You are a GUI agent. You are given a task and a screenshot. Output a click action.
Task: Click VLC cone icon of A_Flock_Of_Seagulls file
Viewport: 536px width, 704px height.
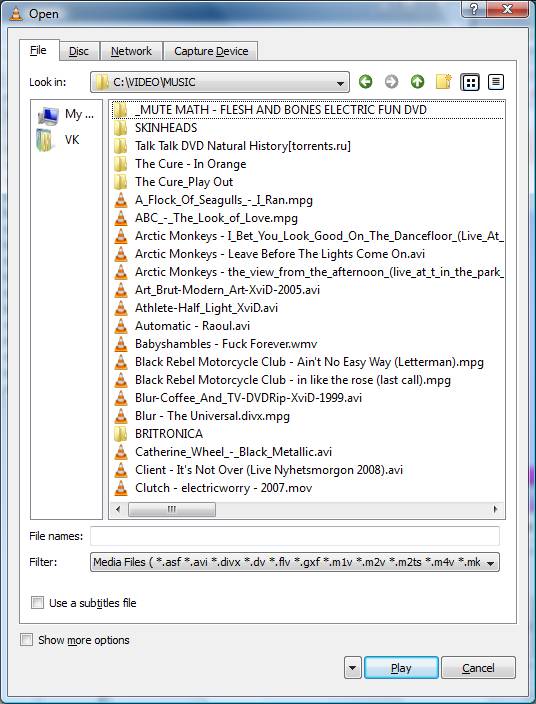pyautogui.click(x=121, y=200)
